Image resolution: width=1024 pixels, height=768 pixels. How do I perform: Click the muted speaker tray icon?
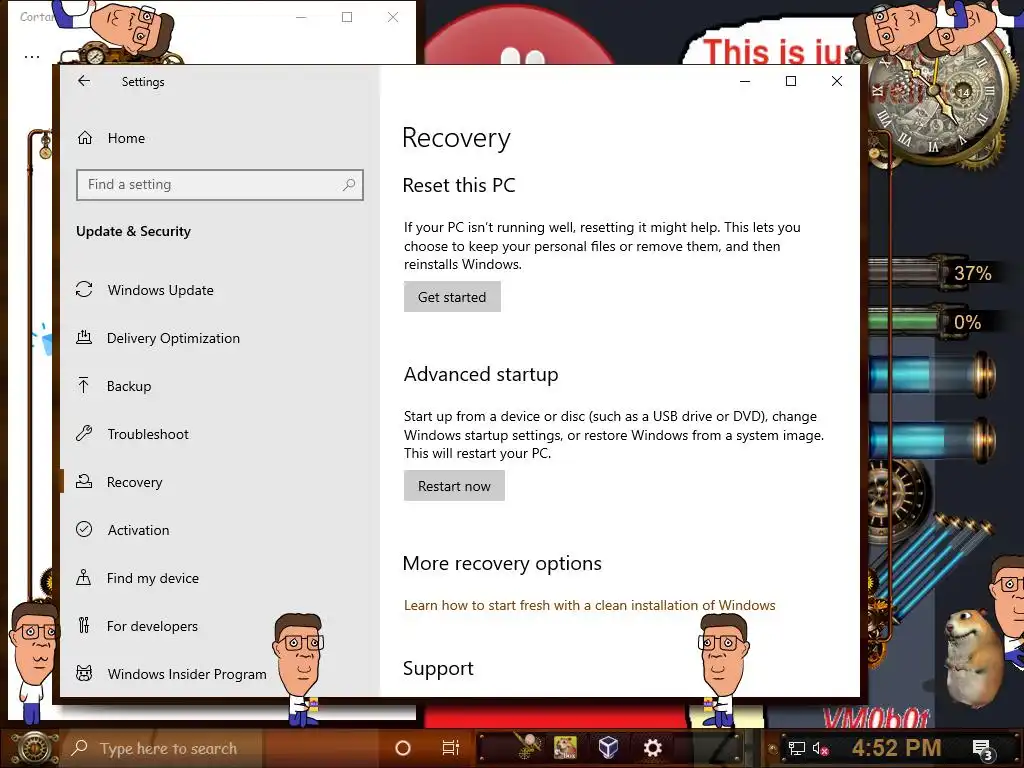[820, 748]
